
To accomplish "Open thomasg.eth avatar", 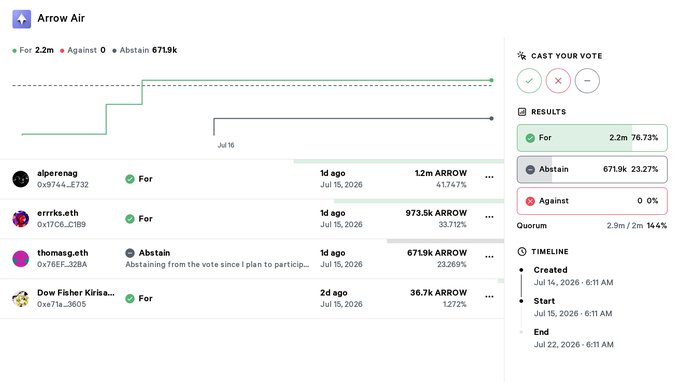I will pyautogui.click(x=20, y=258).
